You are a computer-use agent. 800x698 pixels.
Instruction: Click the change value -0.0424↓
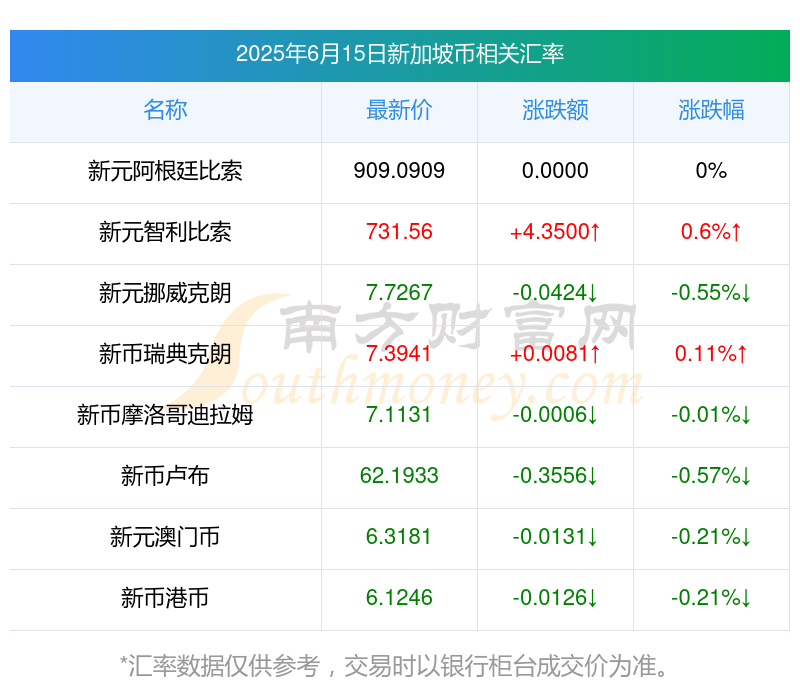tap(555, 292)
